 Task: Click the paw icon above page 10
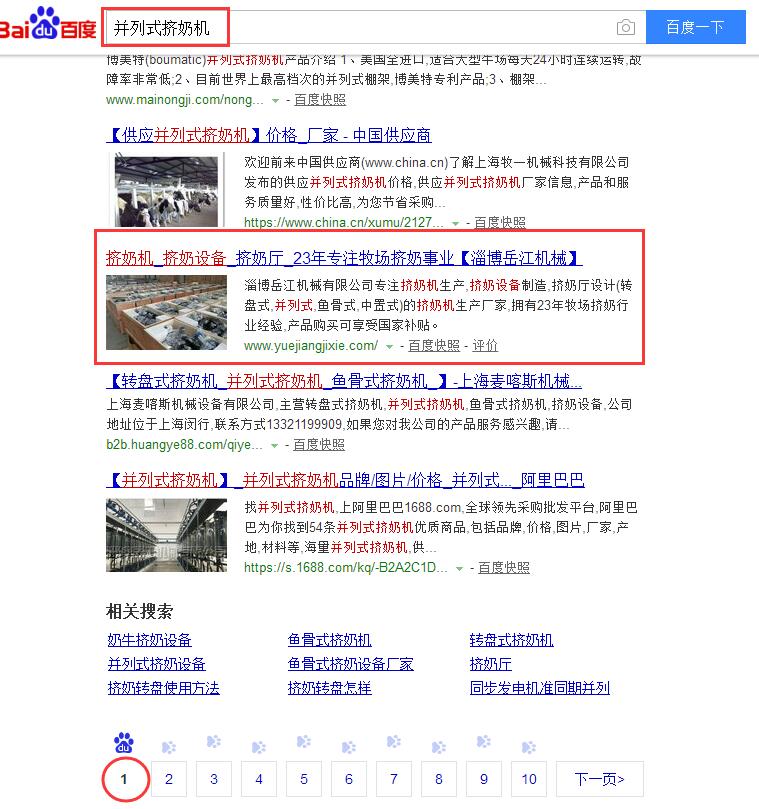(x=529, y=747)
